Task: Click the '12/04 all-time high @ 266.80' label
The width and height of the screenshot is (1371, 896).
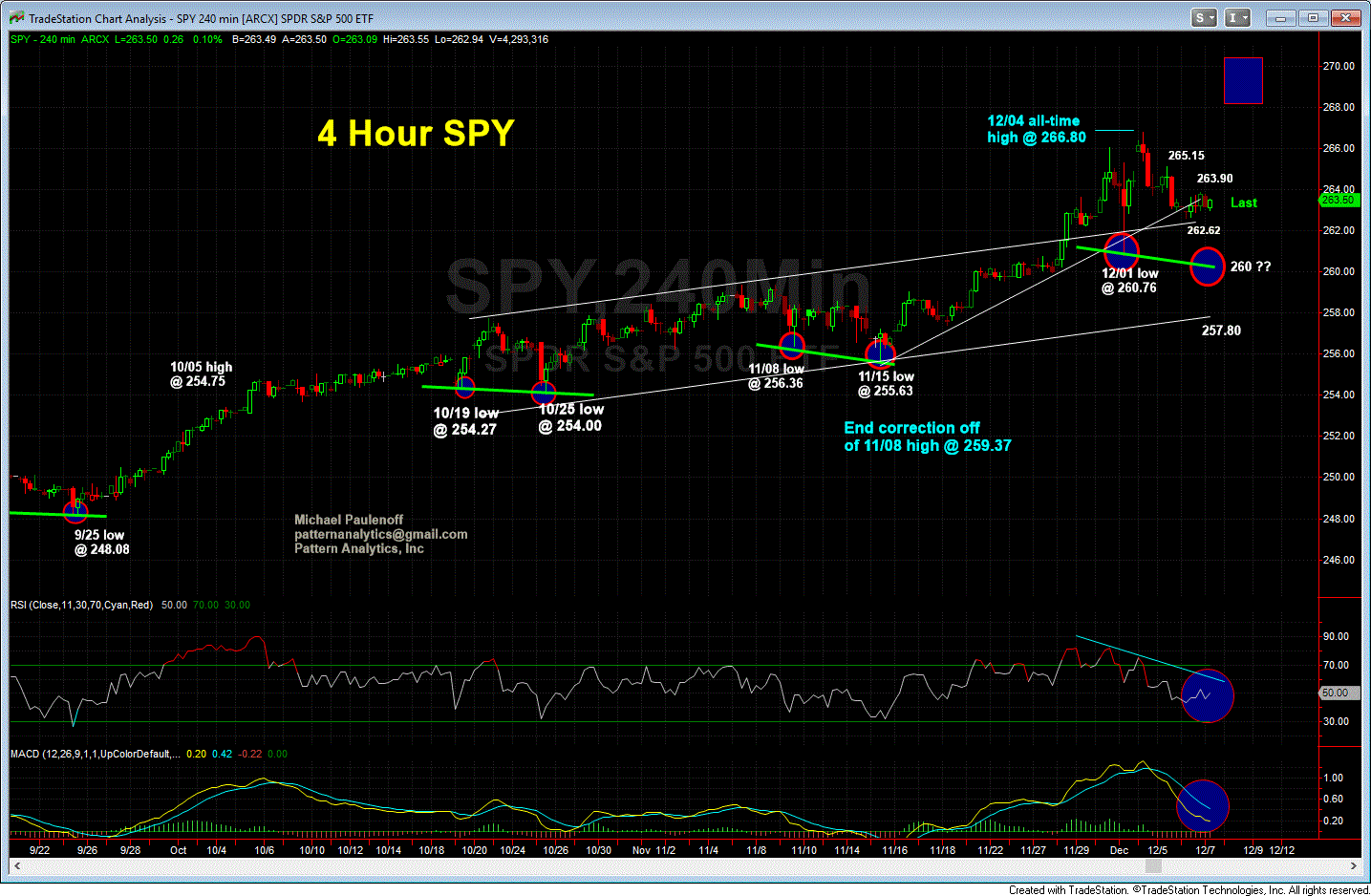Action: coord(1037,129)
